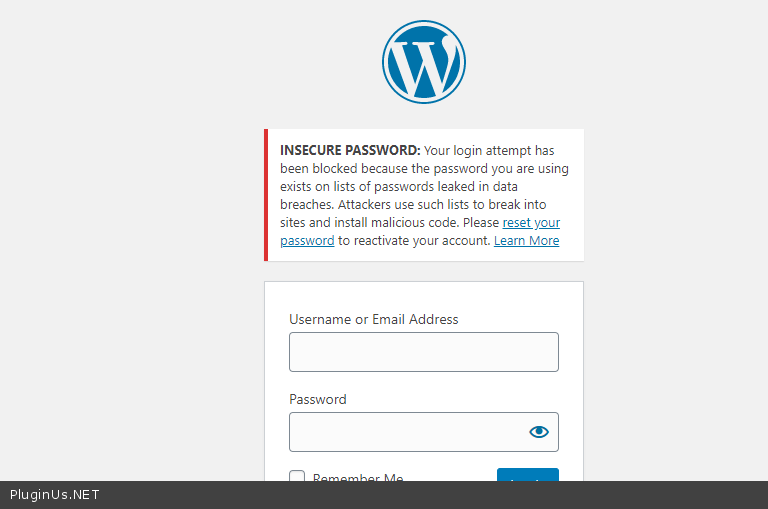Enable the Remember Me checkbox

coord(297,477)
